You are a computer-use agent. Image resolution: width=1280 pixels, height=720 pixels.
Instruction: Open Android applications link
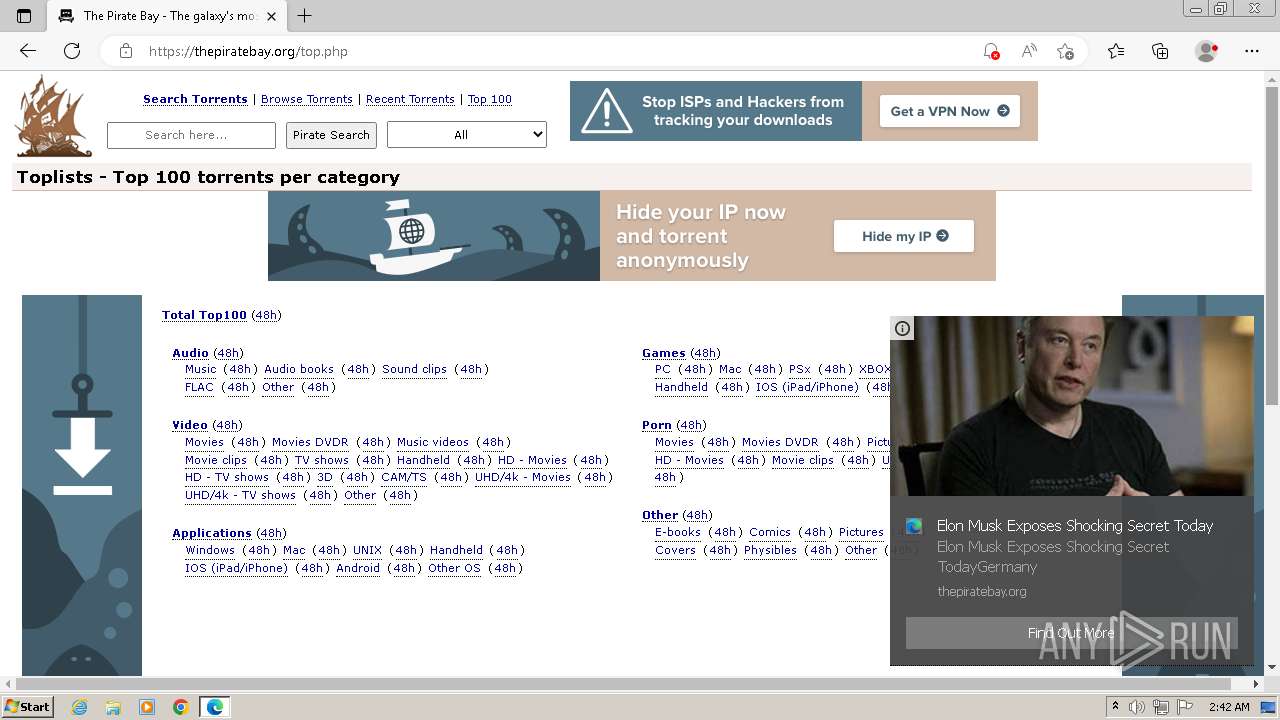click(x=358, y=568)
